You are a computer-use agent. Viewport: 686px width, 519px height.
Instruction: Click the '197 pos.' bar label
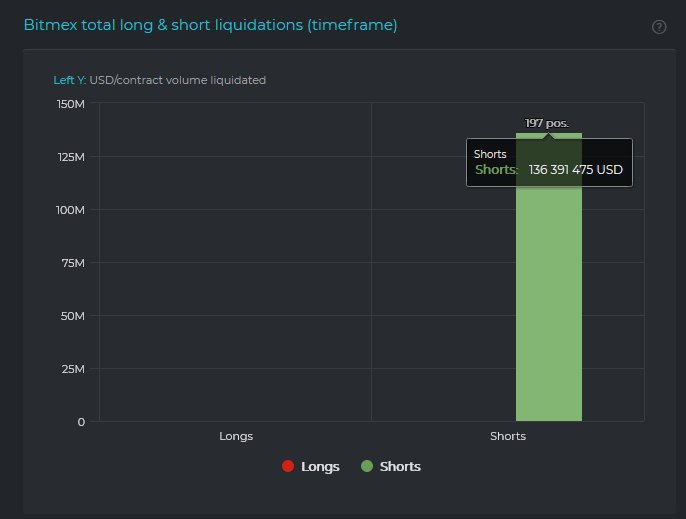click(x=546, y=123)
